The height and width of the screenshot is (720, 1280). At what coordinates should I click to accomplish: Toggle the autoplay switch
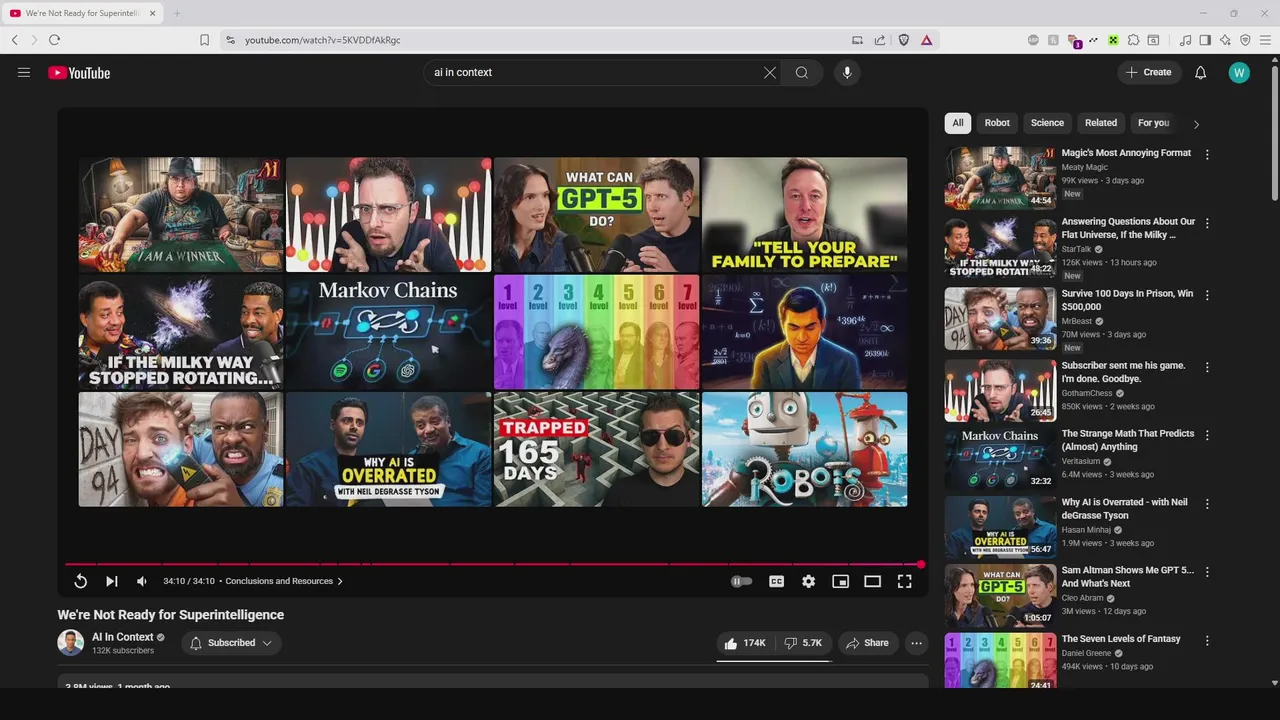pos(741,581)
